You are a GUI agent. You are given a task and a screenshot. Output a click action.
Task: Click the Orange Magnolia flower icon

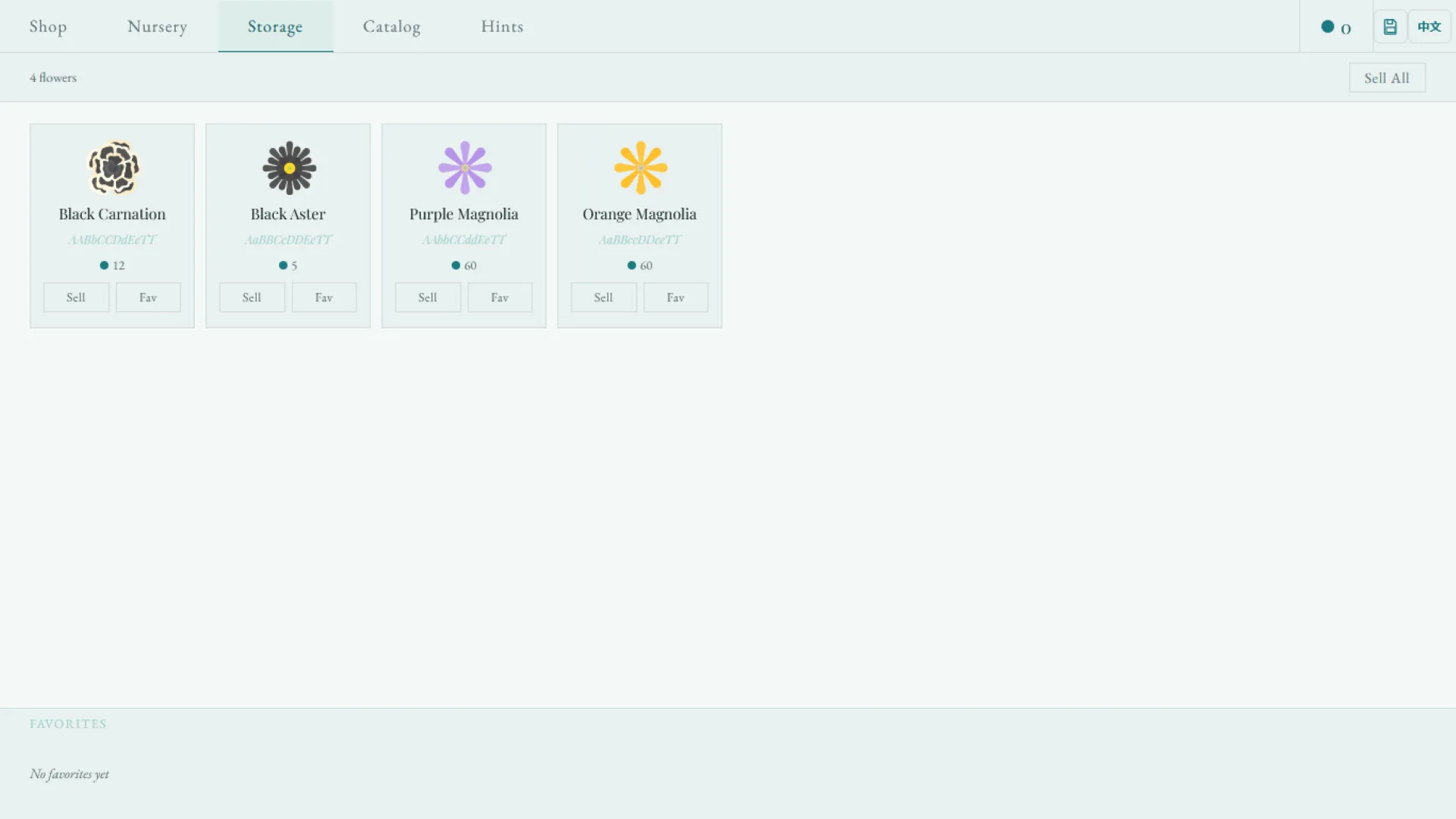pyautogui.click(x=641, y=168)
